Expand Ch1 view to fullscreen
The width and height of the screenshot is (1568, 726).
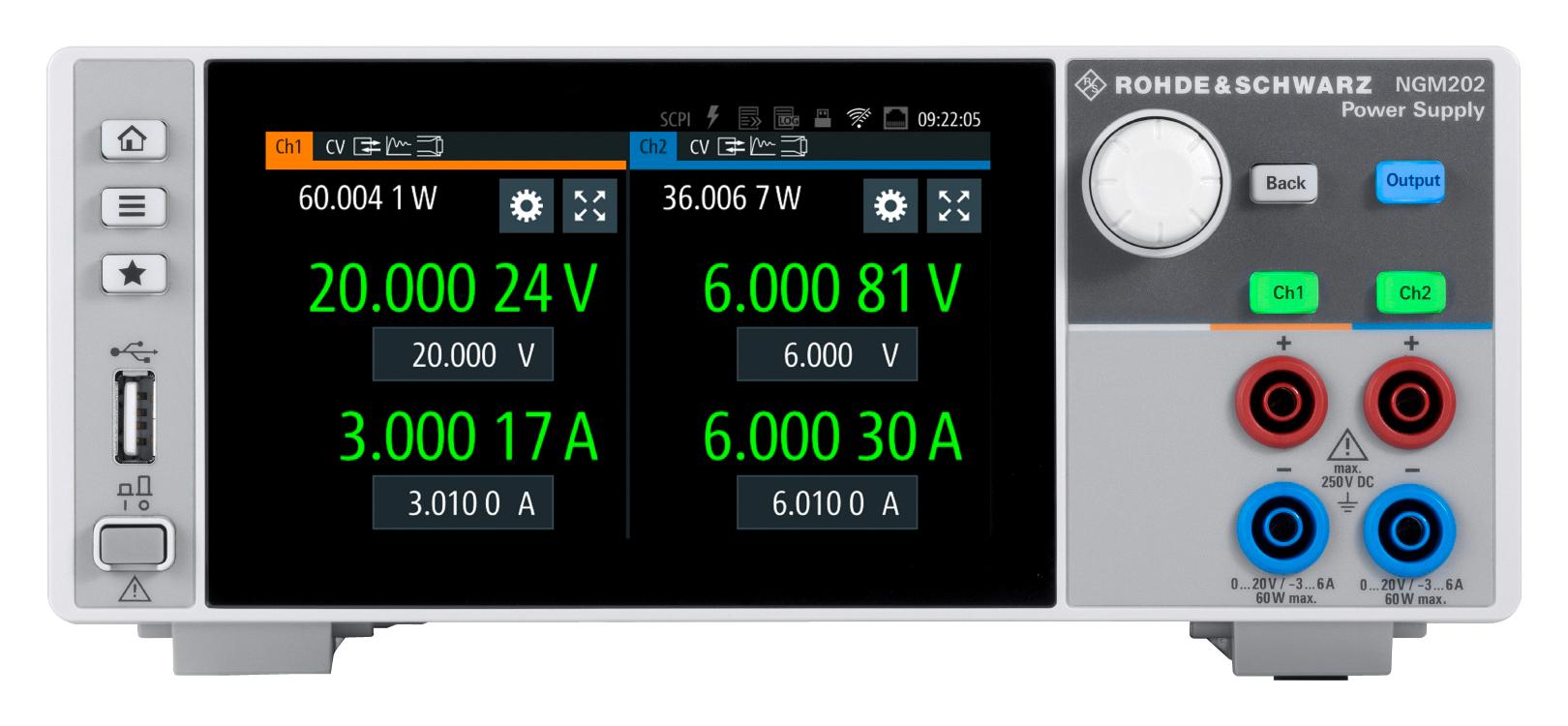(x=589, y=205)
